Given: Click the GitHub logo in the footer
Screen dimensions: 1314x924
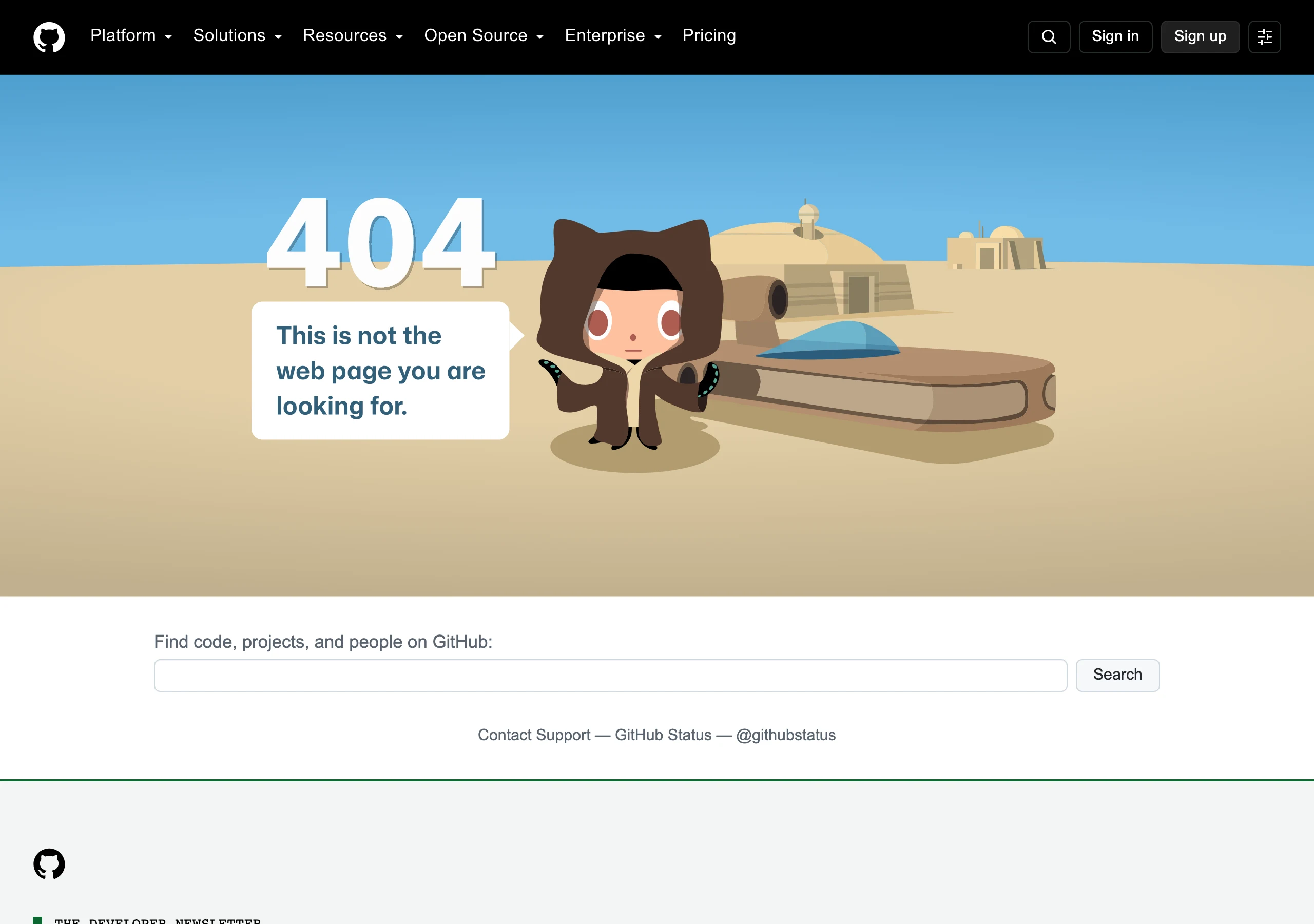Looking at the screenshot, I should click(x=49, y=863).
